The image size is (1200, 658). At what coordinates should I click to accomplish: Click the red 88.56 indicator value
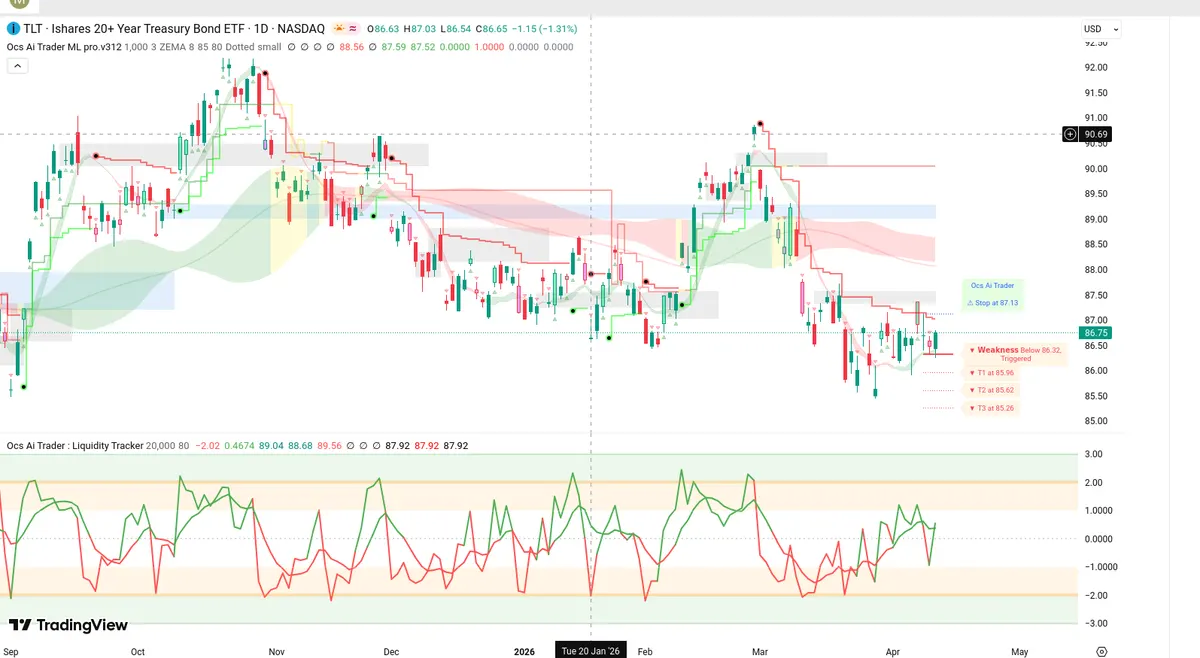(x=351, y=46)
